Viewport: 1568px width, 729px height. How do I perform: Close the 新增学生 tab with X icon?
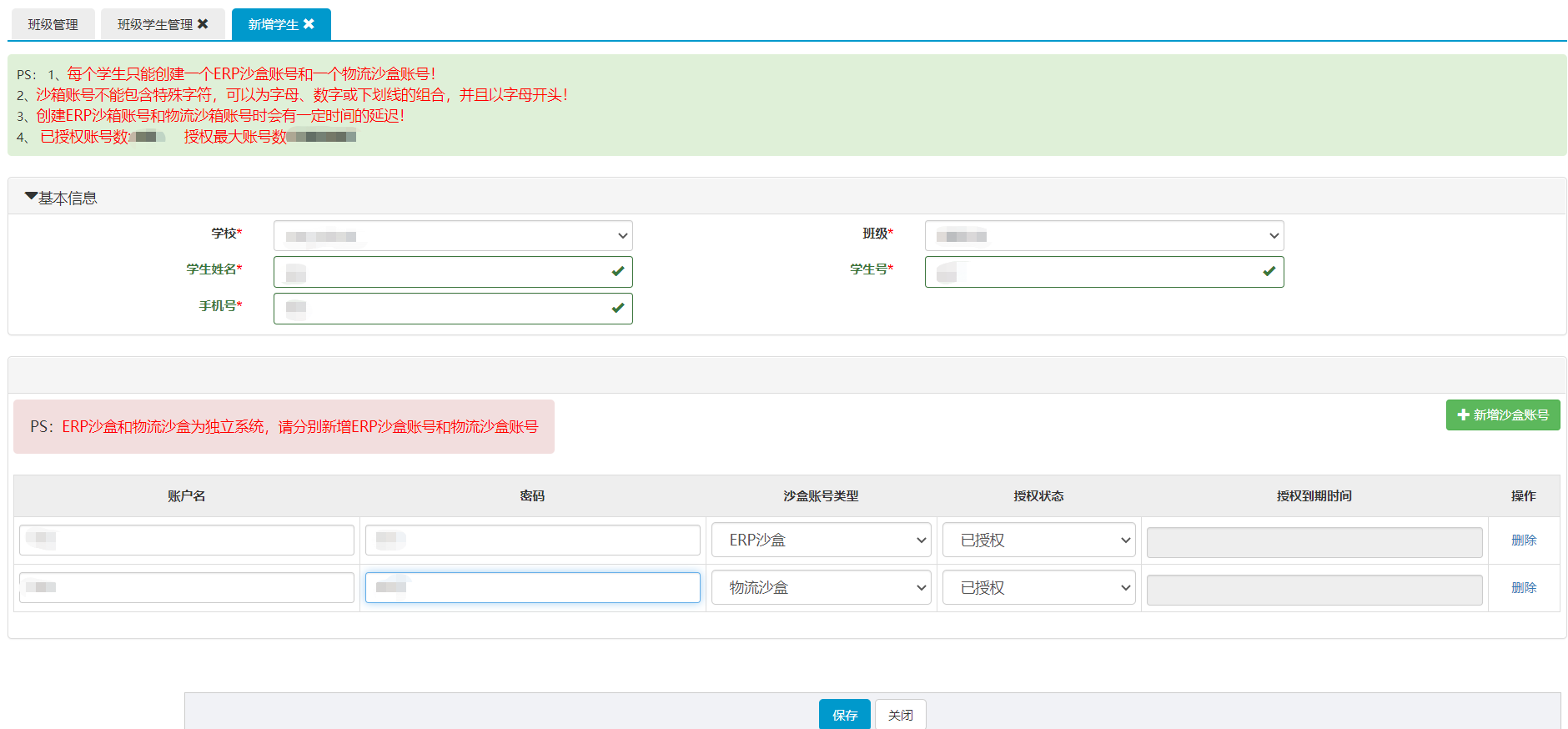point(309,24)
